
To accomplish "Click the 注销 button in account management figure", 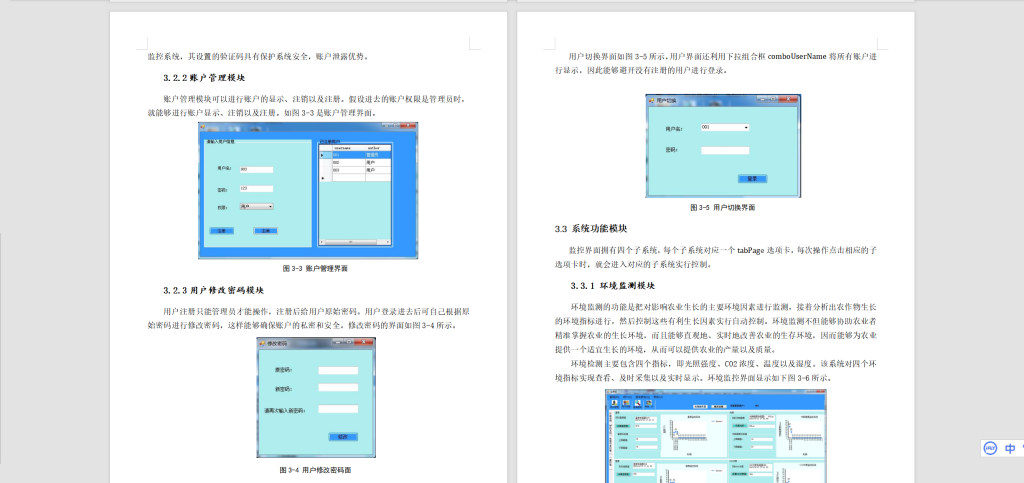I will point(264,230).
